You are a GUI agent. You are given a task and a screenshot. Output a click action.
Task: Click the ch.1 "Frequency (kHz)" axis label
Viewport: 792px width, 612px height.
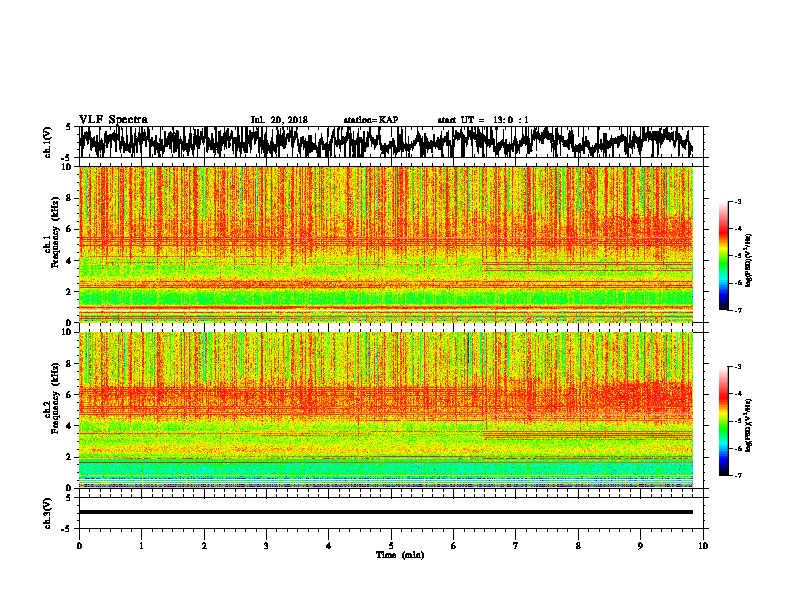[x=54, y=231]
